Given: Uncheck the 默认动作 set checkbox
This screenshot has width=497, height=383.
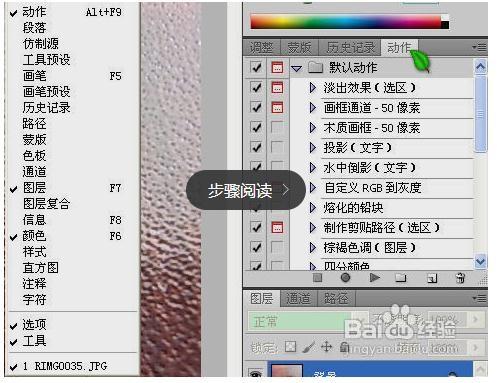Looking at the screenshot, I should coord(256,67).
